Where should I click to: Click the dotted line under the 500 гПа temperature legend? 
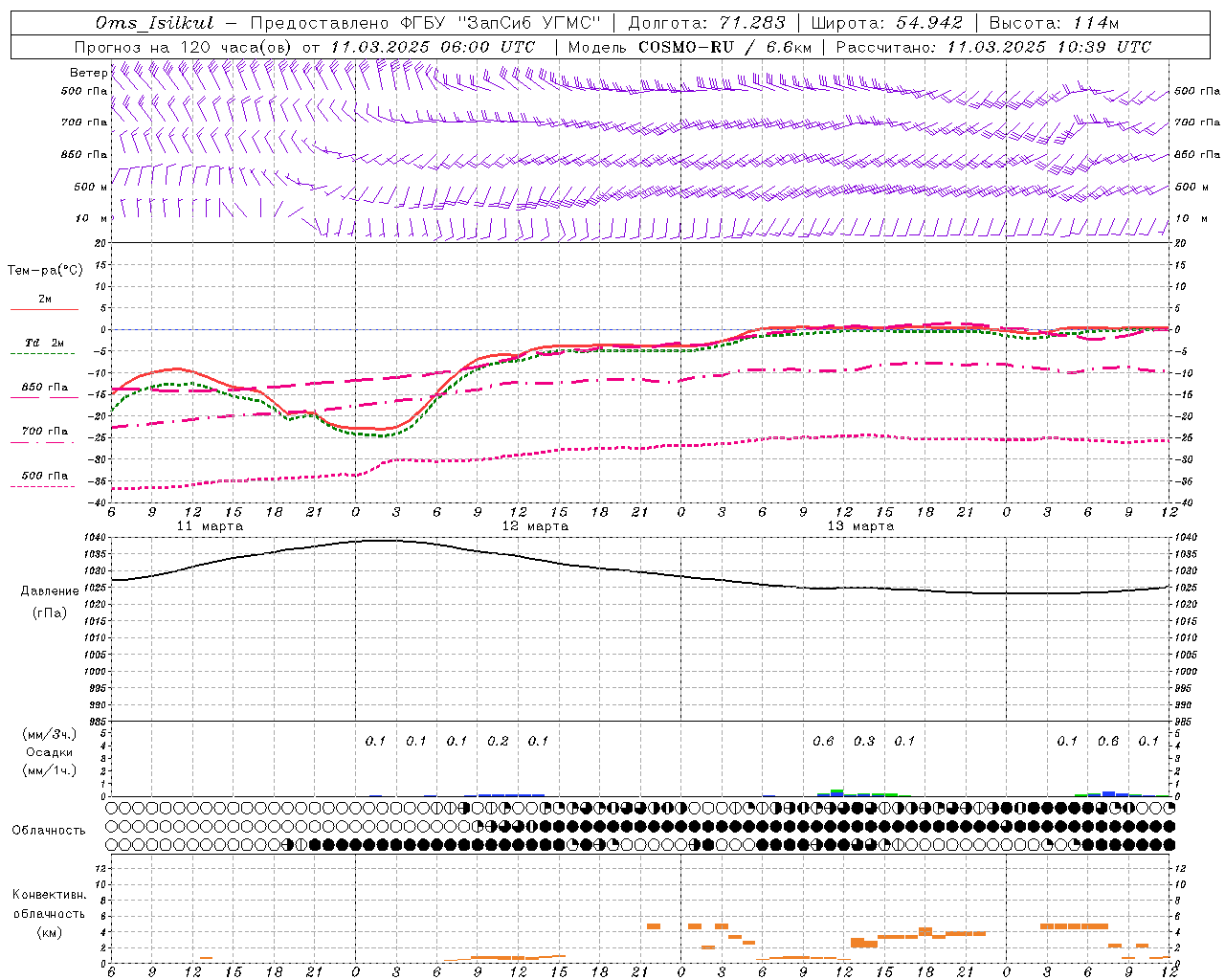(x=44, y=486)
